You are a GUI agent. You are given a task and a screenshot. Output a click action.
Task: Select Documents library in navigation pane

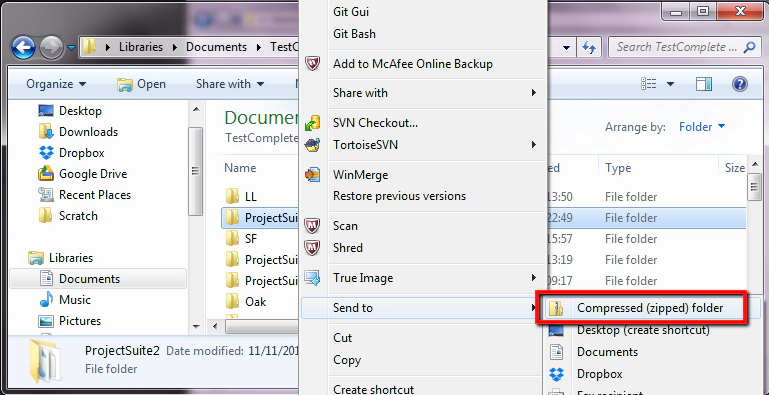99,279
